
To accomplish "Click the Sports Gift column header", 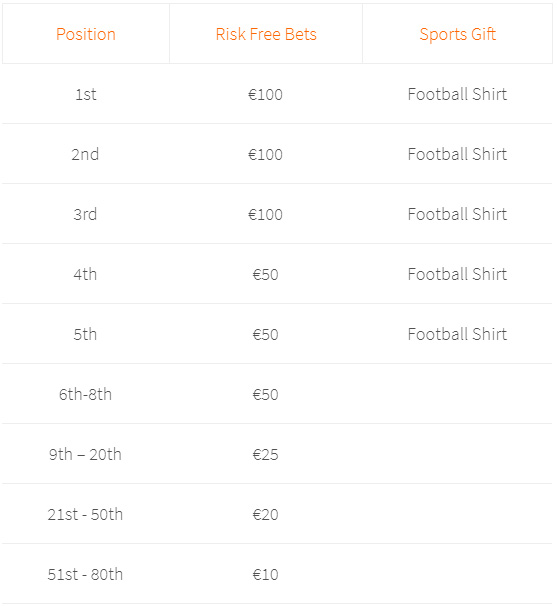I will click(x=458, y=34).
